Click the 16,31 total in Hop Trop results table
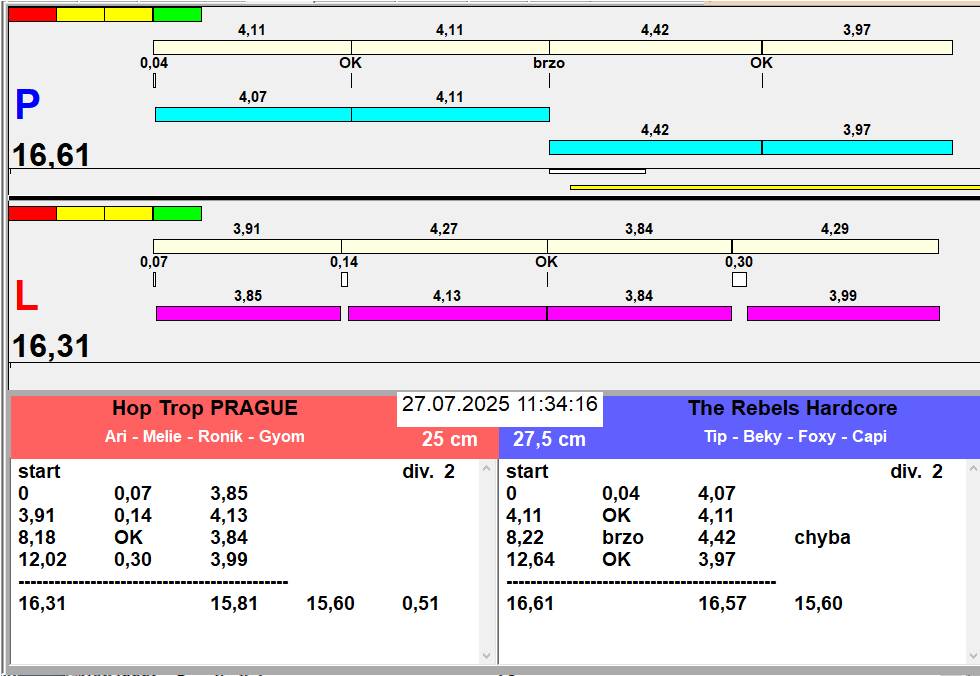The image size is (980, 676). [x=42, y=604]
